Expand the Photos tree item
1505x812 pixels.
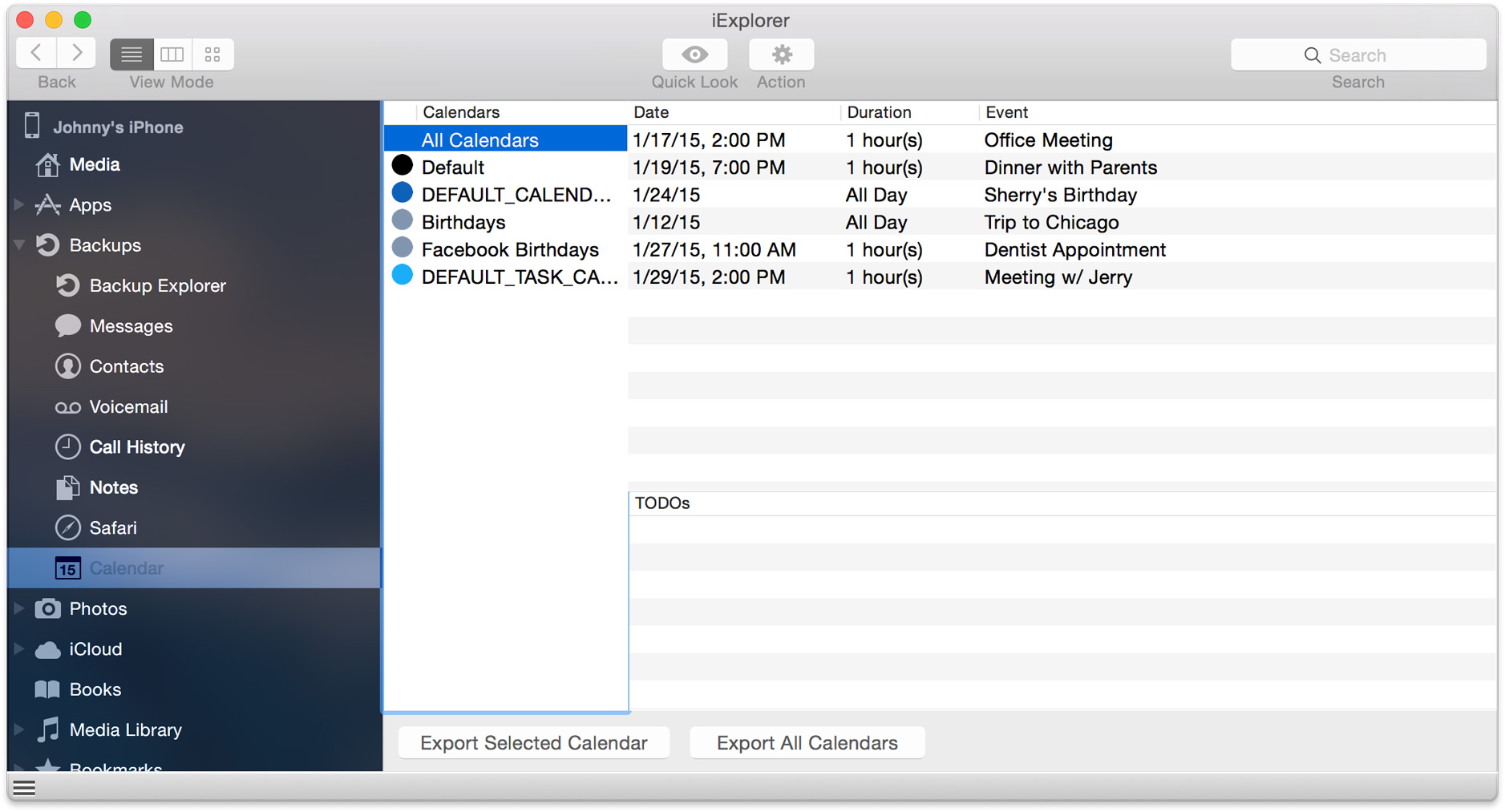[x=19, y=608]
